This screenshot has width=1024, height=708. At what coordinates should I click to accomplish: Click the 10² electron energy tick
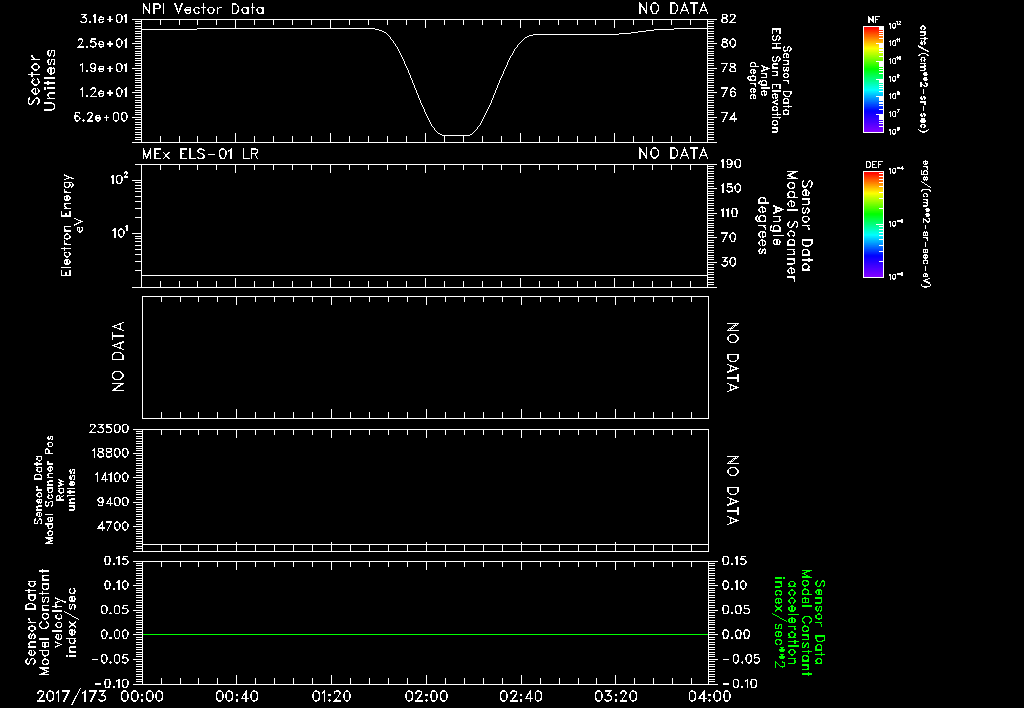pyautogui.click(x=120, y=178)
